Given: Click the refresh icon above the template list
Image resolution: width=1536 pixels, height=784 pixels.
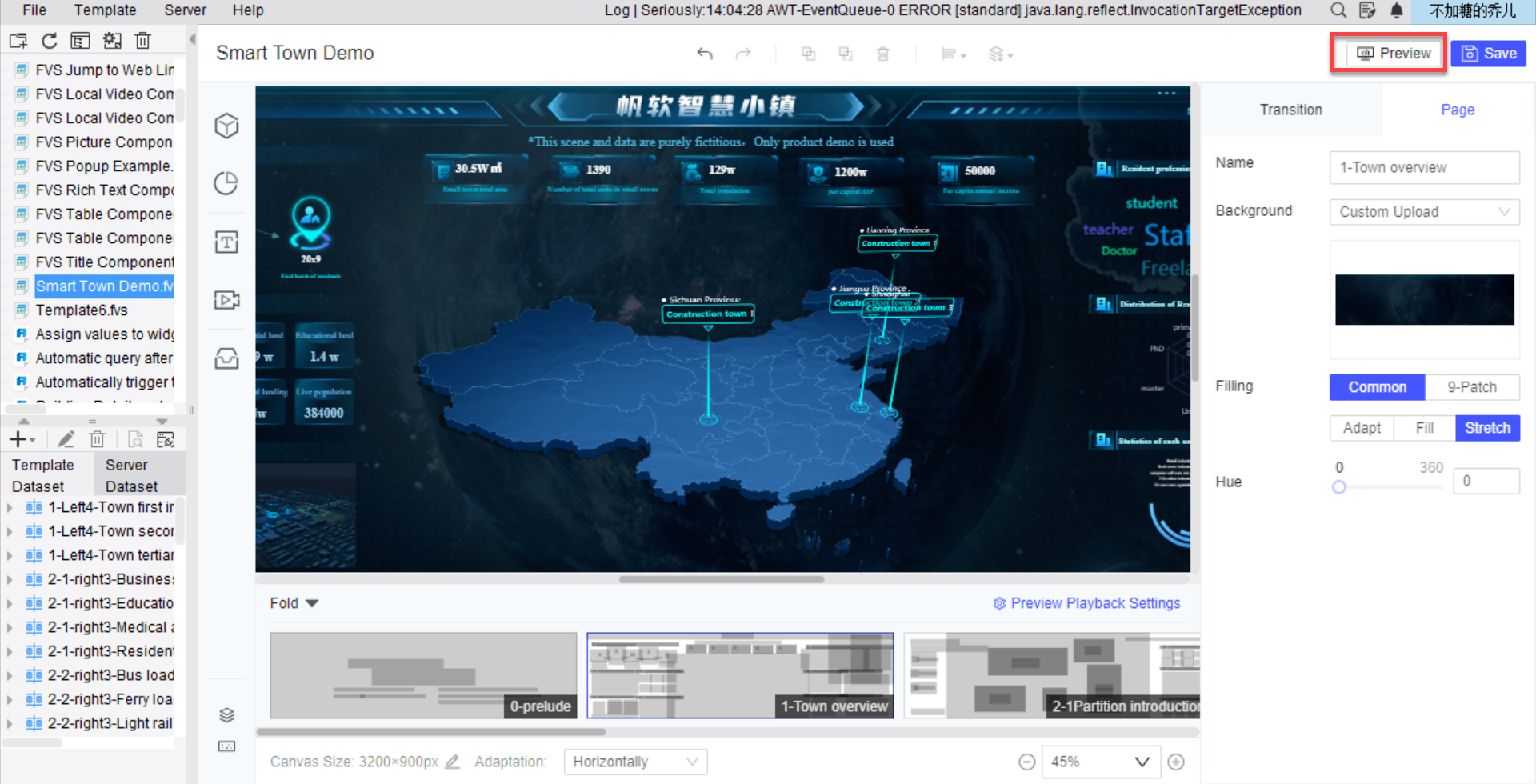Looking at the screenshot, I should click(x=49, y=40).
